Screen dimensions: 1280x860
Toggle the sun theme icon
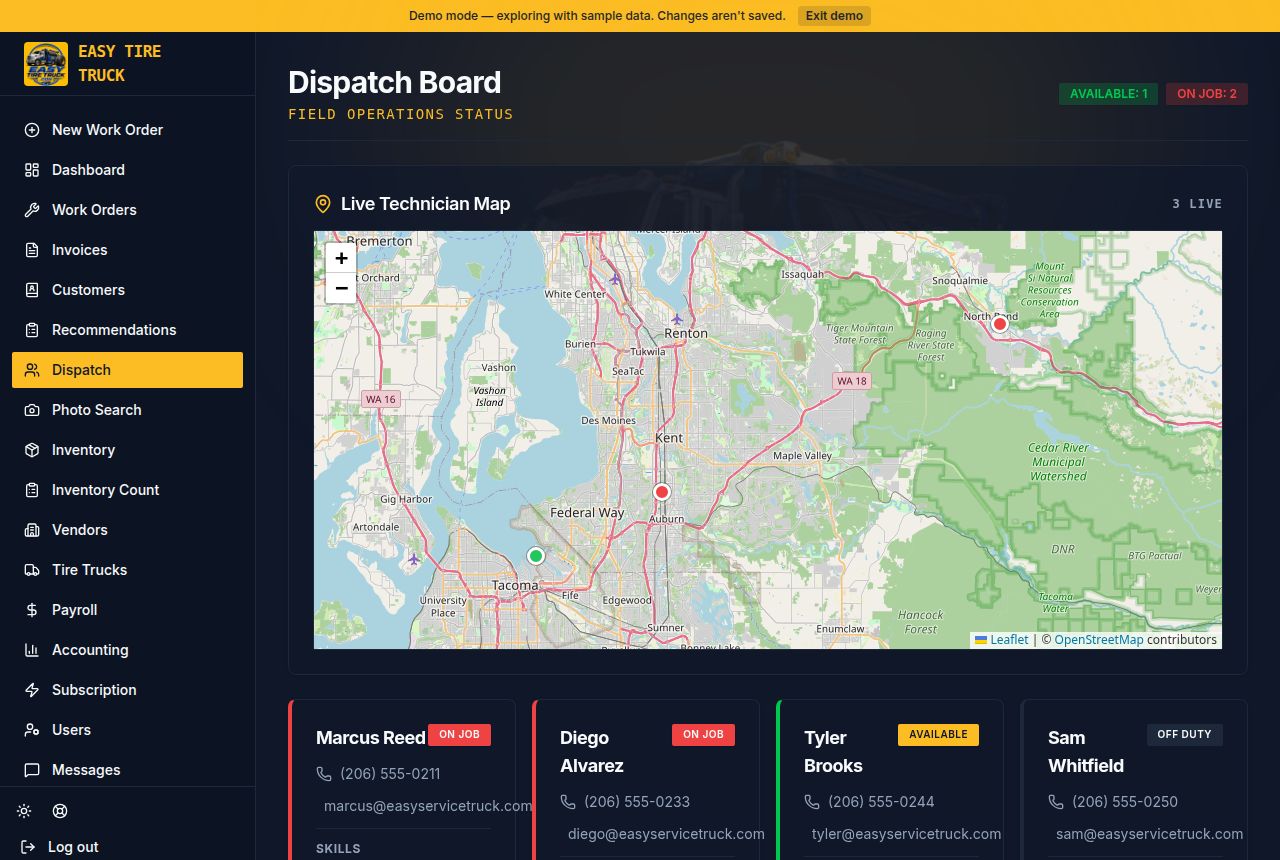(24, 811)
